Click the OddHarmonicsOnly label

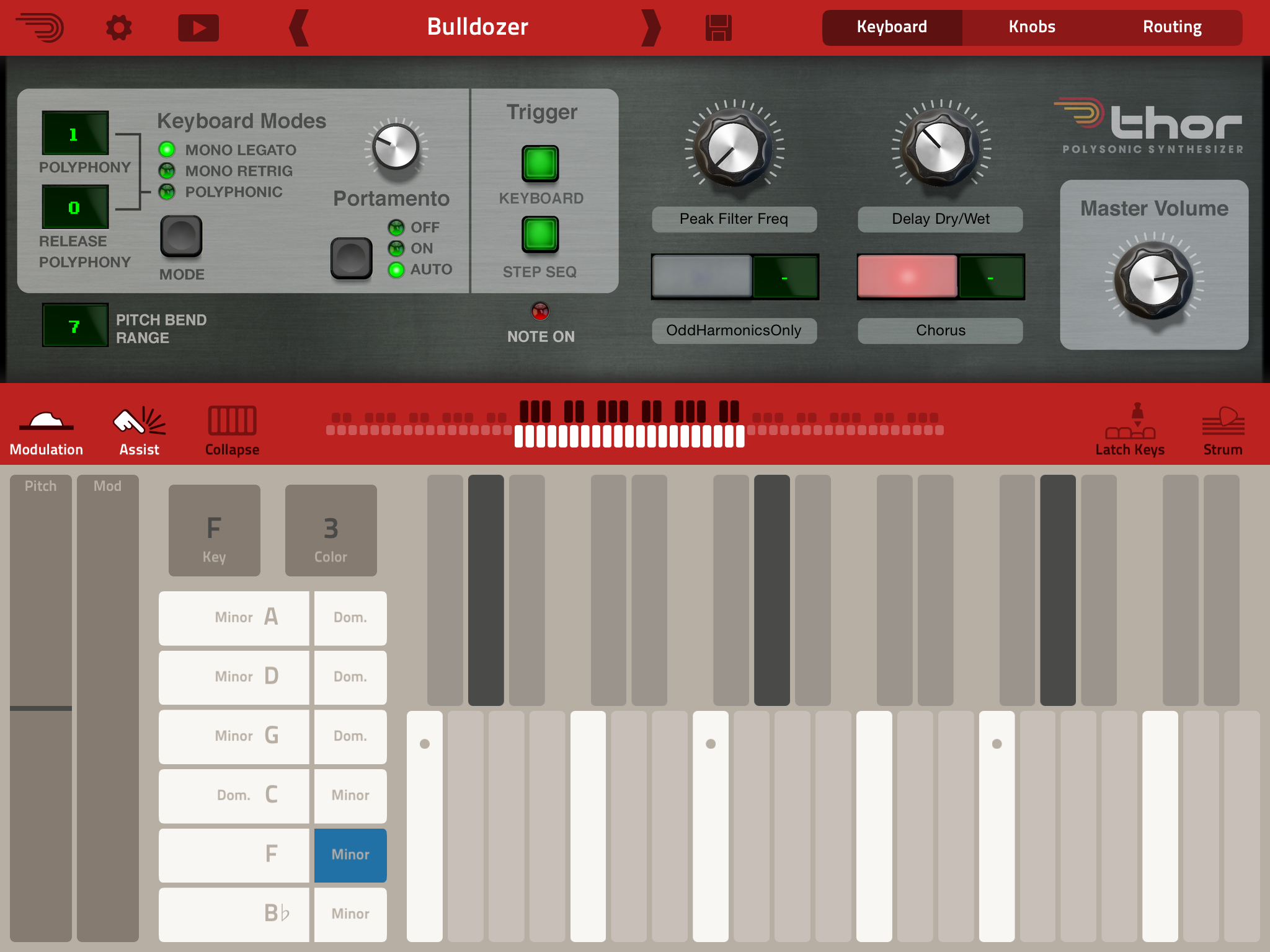(734, 330)
